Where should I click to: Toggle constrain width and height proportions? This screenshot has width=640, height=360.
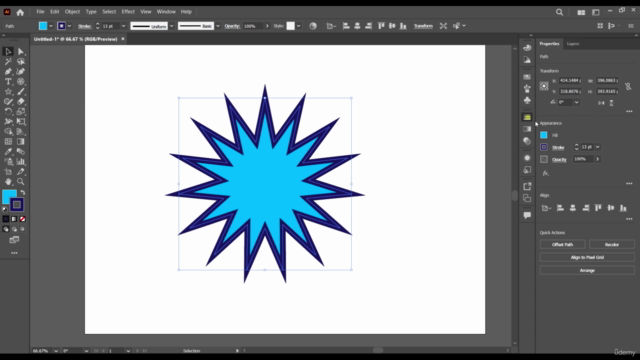coord(628,86)
